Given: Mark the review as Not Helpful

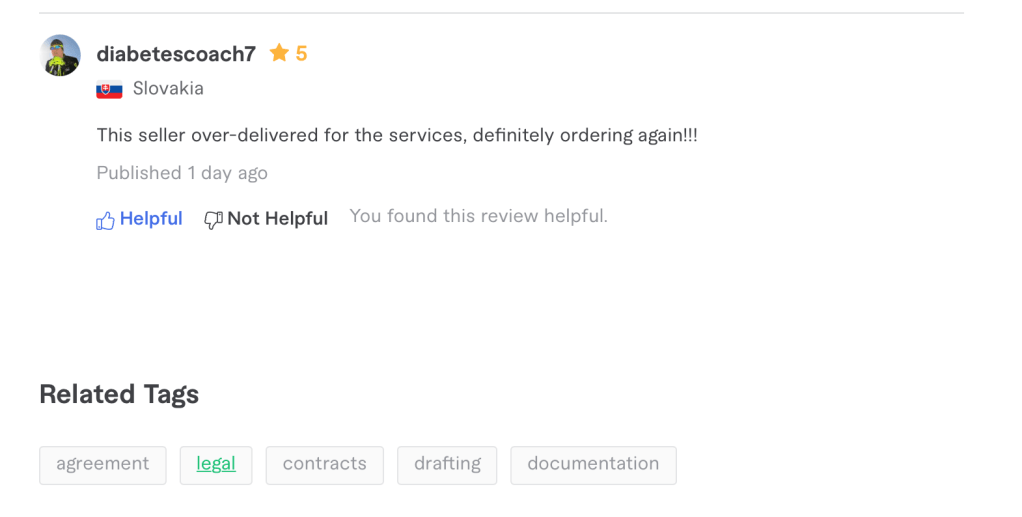Looking at the screenshot, I should point(277,219).
